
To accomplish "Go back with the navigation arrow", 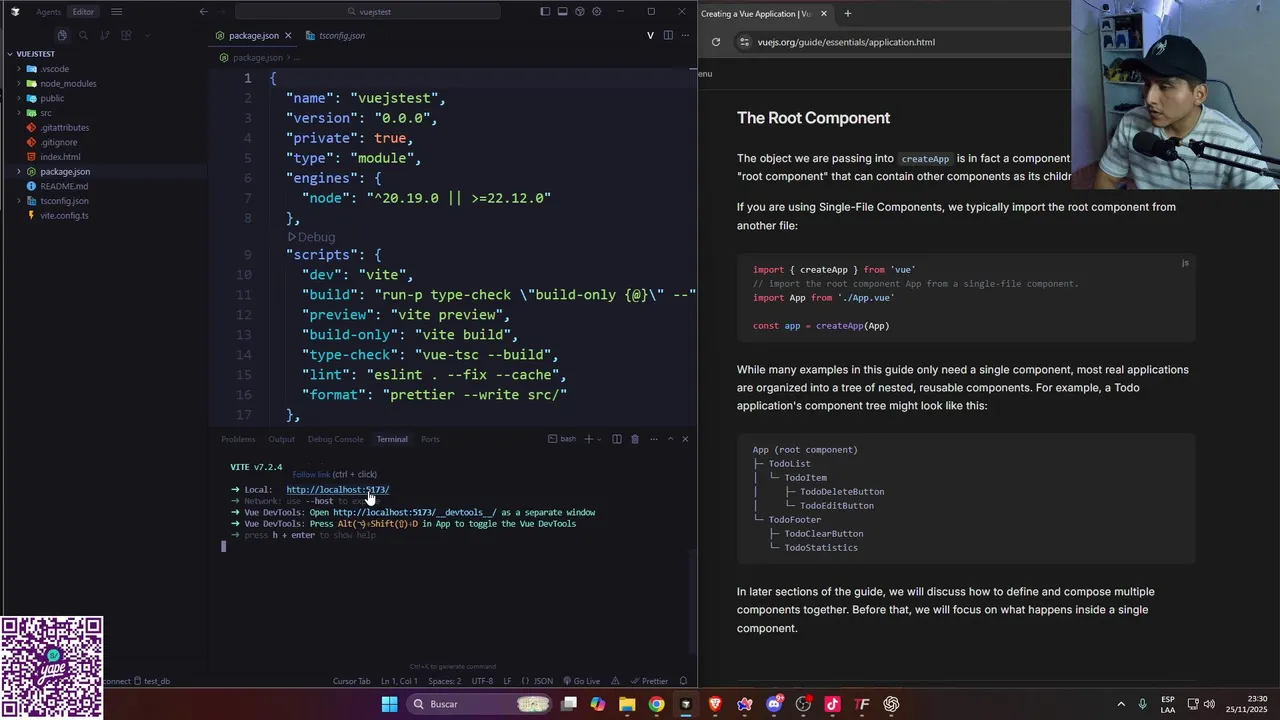I will (x=204, y=12).
